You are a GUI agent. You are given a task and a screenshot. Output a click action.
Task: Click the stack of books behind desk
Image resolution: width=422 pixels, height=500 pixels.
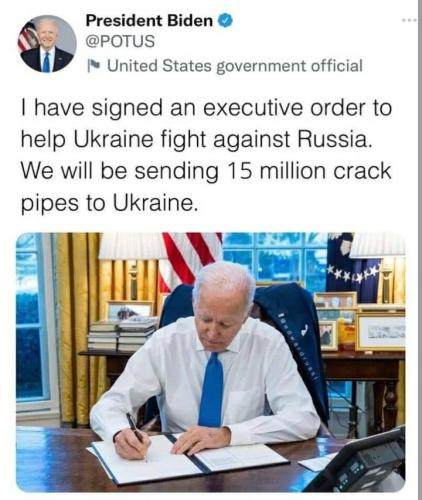coord(122,335)
